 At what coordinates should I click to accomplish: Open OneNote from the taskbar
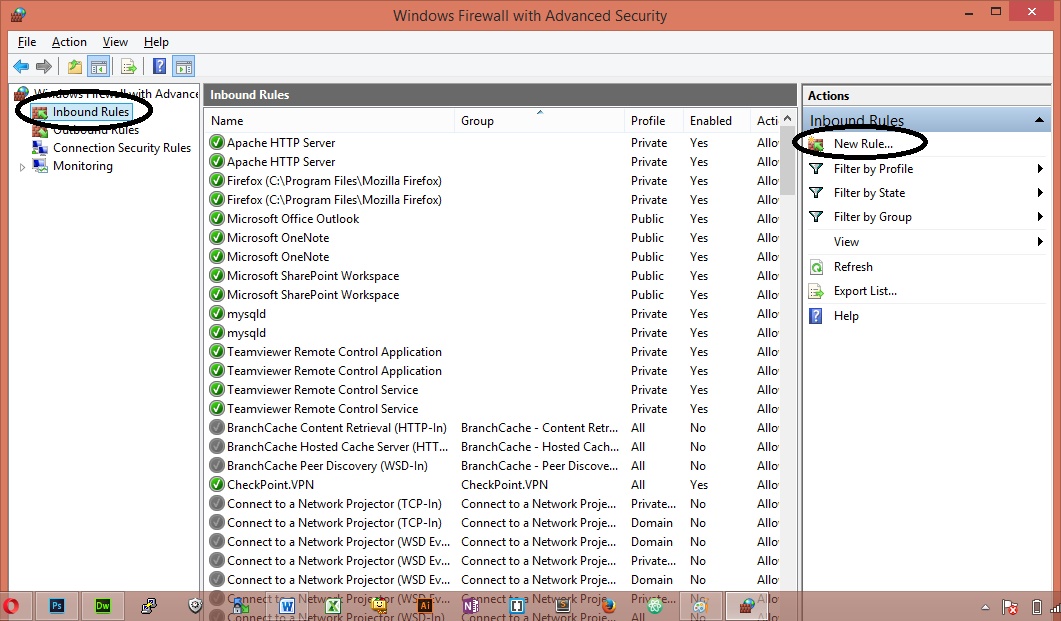[x=471, y=606]
